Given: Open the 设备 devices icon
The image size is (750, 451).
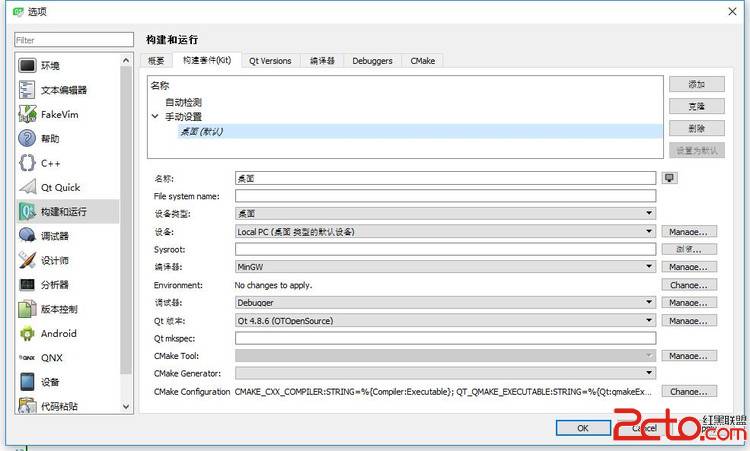Looking at the screenshot, I should [27, 382].
